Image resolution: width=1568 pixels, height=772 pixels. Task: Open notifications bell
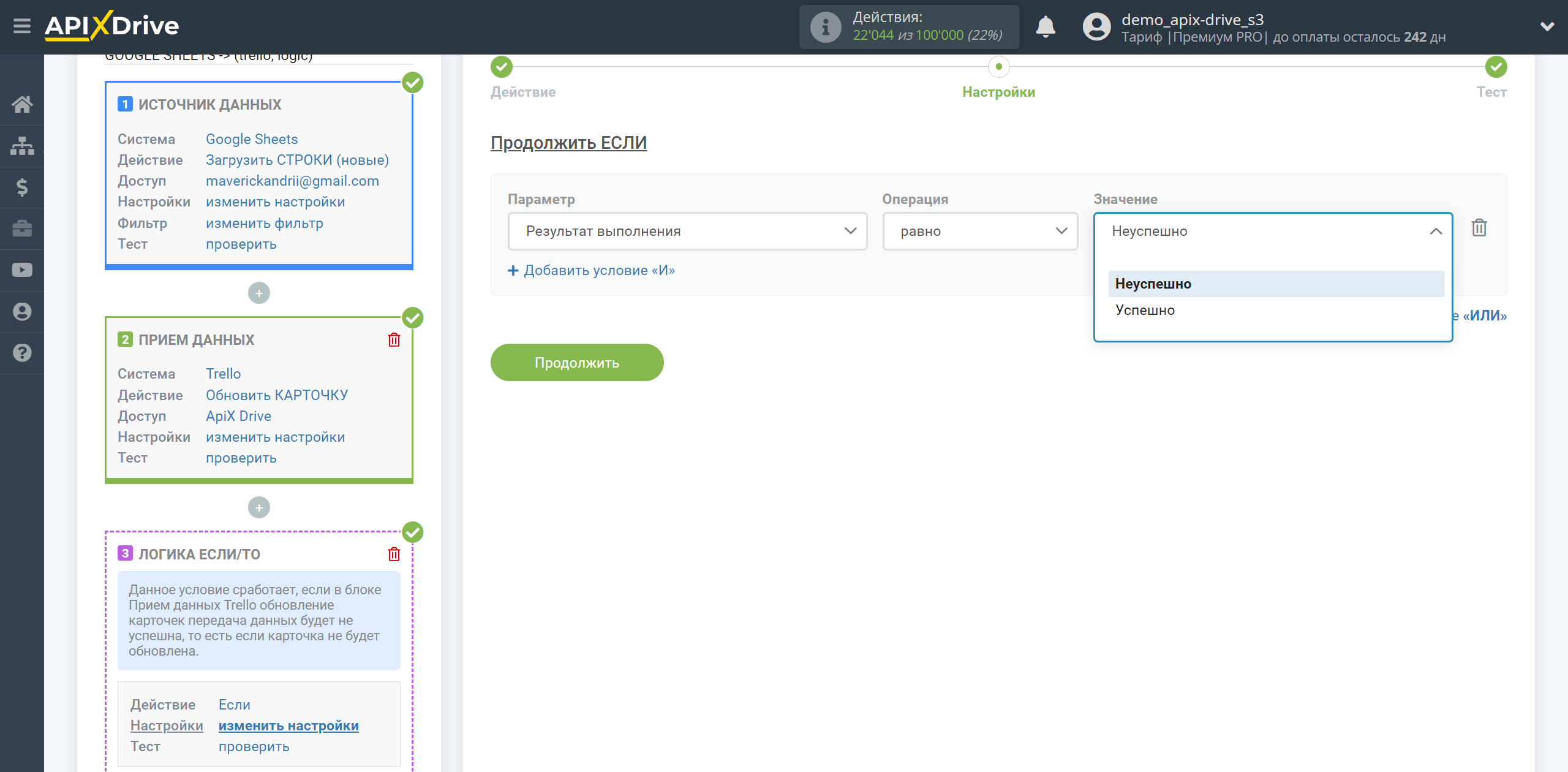(x=1046, y=27)
